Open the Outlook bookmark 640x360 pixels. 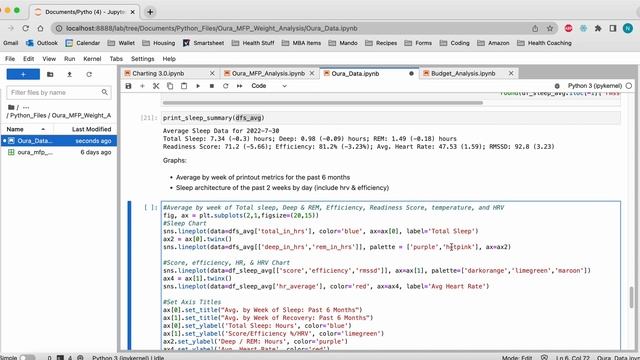click(42, 43)
